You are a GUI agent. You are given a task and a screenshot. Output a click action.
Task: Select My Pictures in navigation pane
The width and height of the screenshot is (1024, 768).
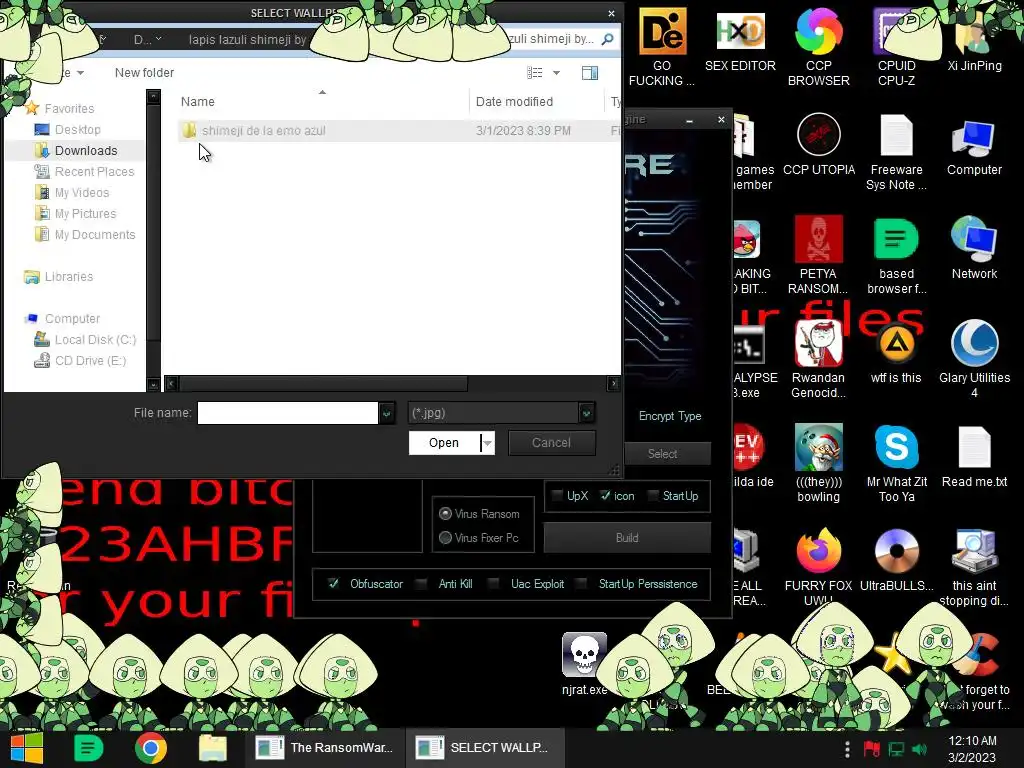coord(85,214)
